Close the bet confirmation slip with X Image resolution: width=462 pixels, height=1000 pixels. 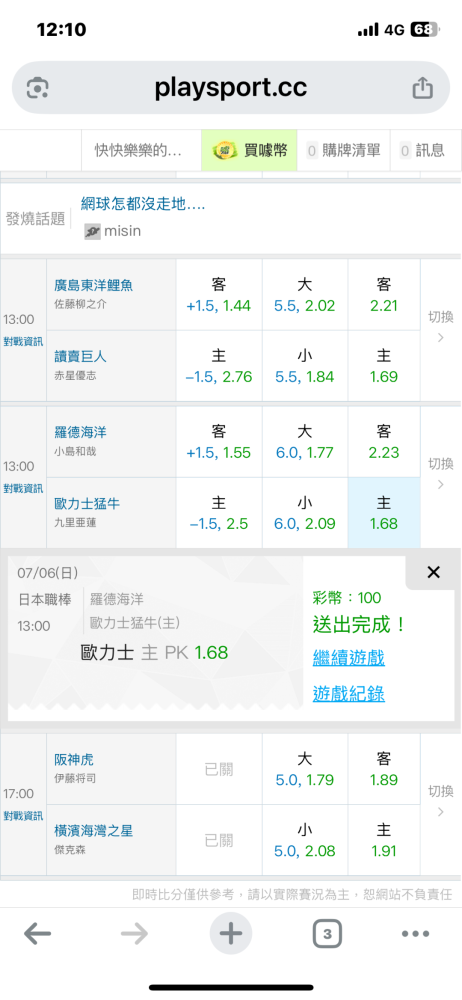point(433,572)
